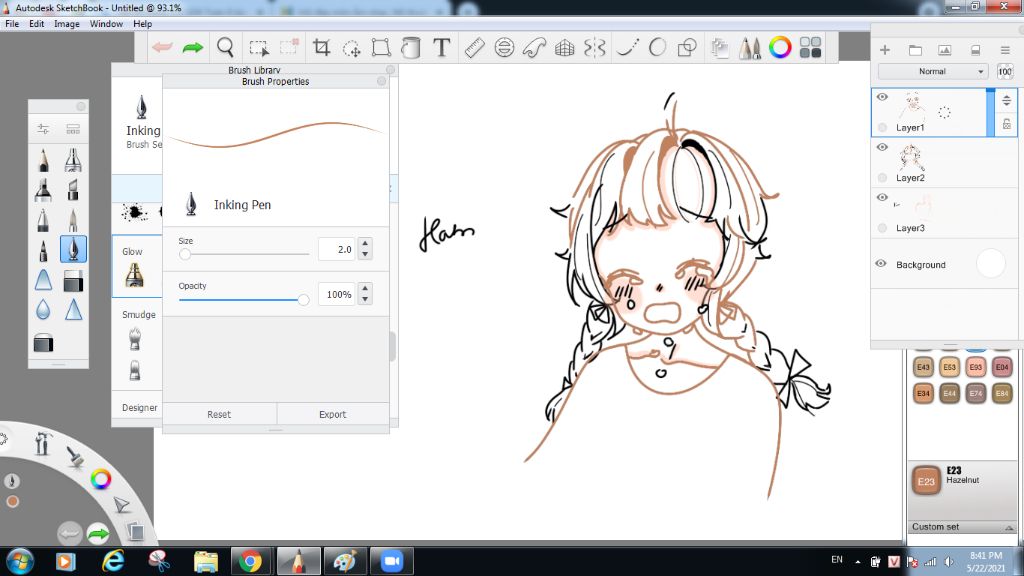
Task: Open the Edit menu
Action: 37,24
